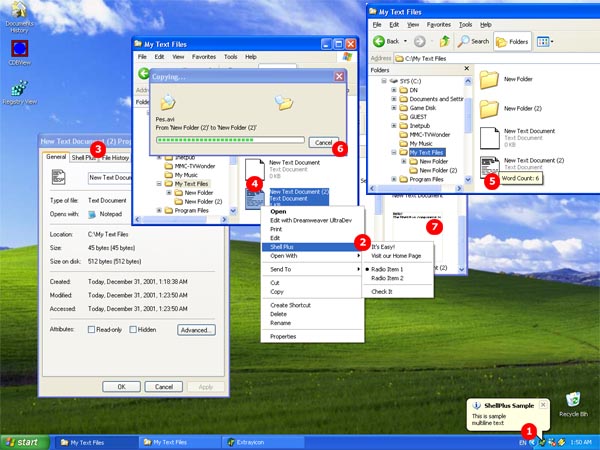Screen dimensions: 600x450
Task: Select New Text Document (2) icon in right window
Action: coord(490,167)
